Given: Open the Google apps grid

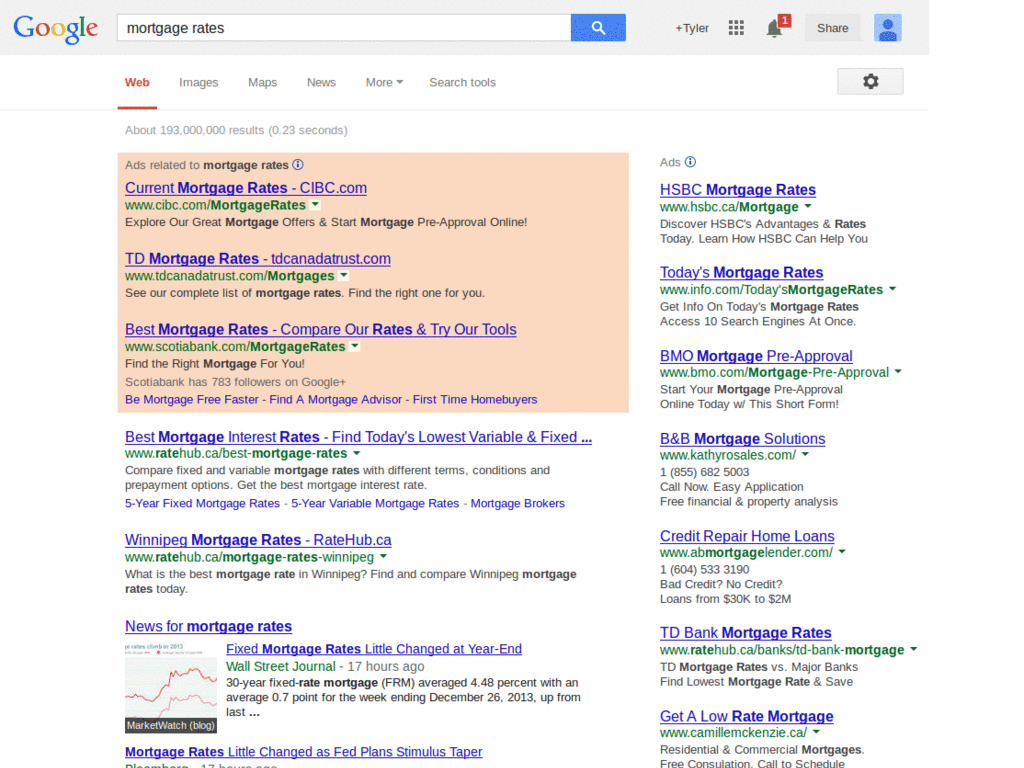Looking at the screenshot, I should point(736,27).
